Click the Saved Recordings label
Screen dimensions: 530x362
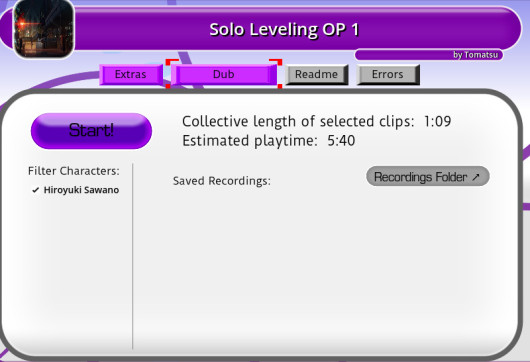(x=222, y=181)
